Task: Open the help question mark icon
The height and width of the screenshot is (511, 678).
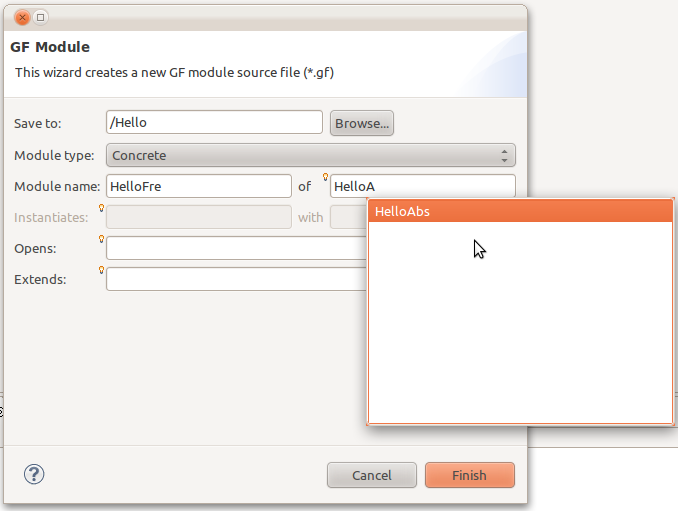Action: 32,475
